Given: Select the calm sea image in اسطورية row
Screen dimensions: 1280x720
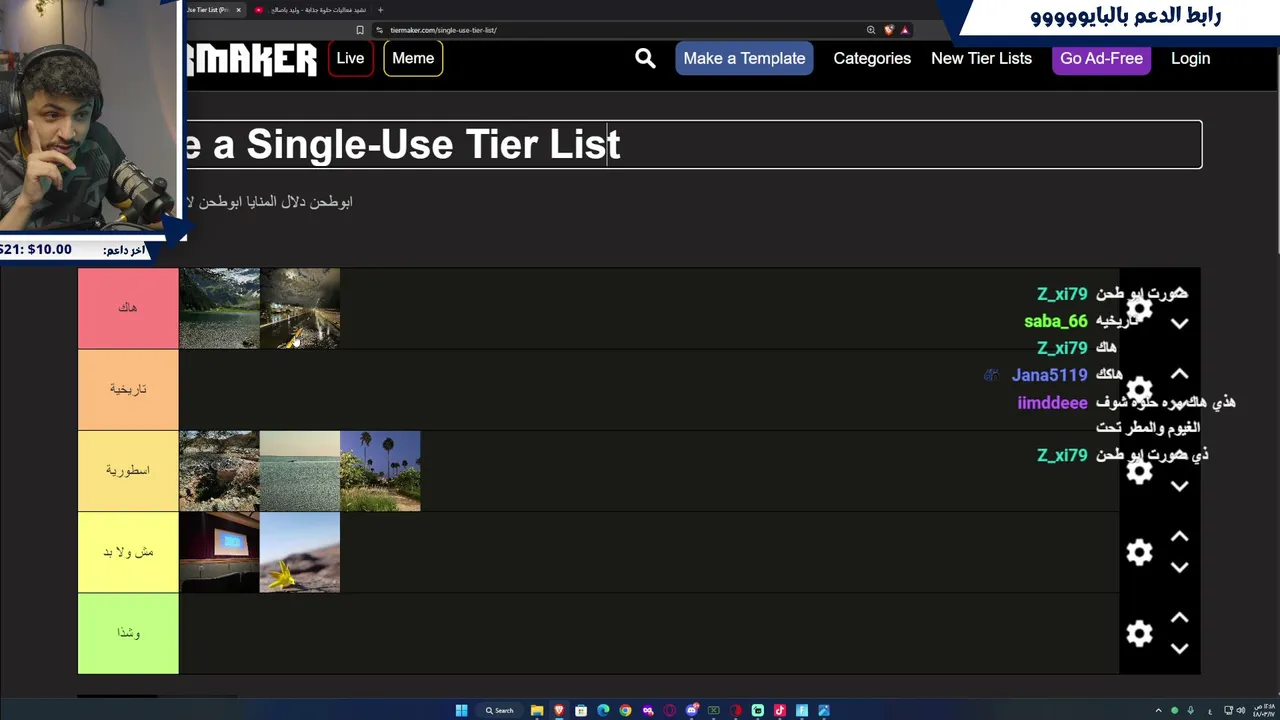Looking at the screenshot, I should click(x=300, y=471).
